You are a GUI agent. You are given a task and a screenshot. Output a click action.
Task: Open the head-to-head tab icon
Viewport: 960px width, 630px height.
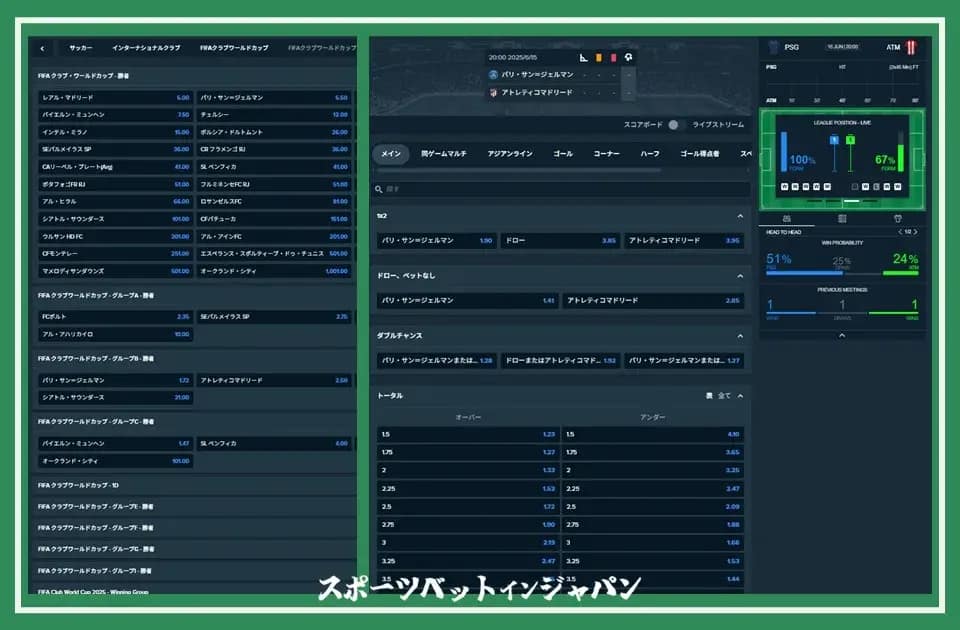(787, 219)
